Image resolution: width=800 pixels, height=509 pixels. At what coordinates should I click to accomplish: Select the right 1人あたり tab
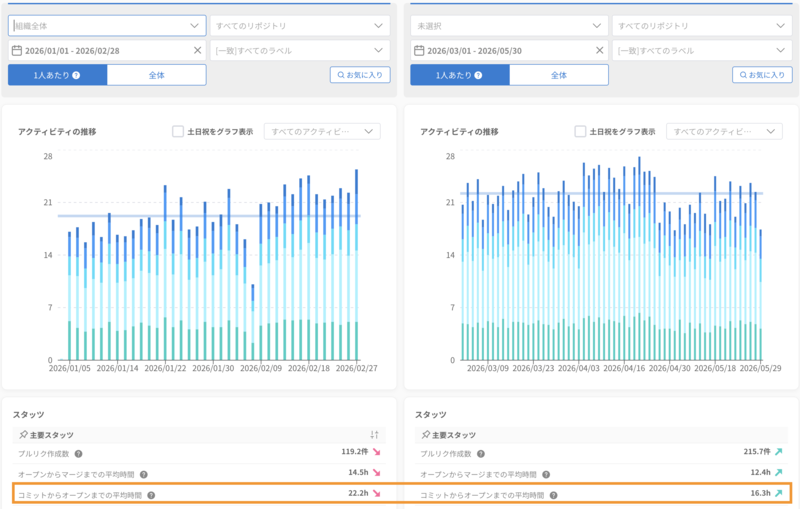point(460,75)
